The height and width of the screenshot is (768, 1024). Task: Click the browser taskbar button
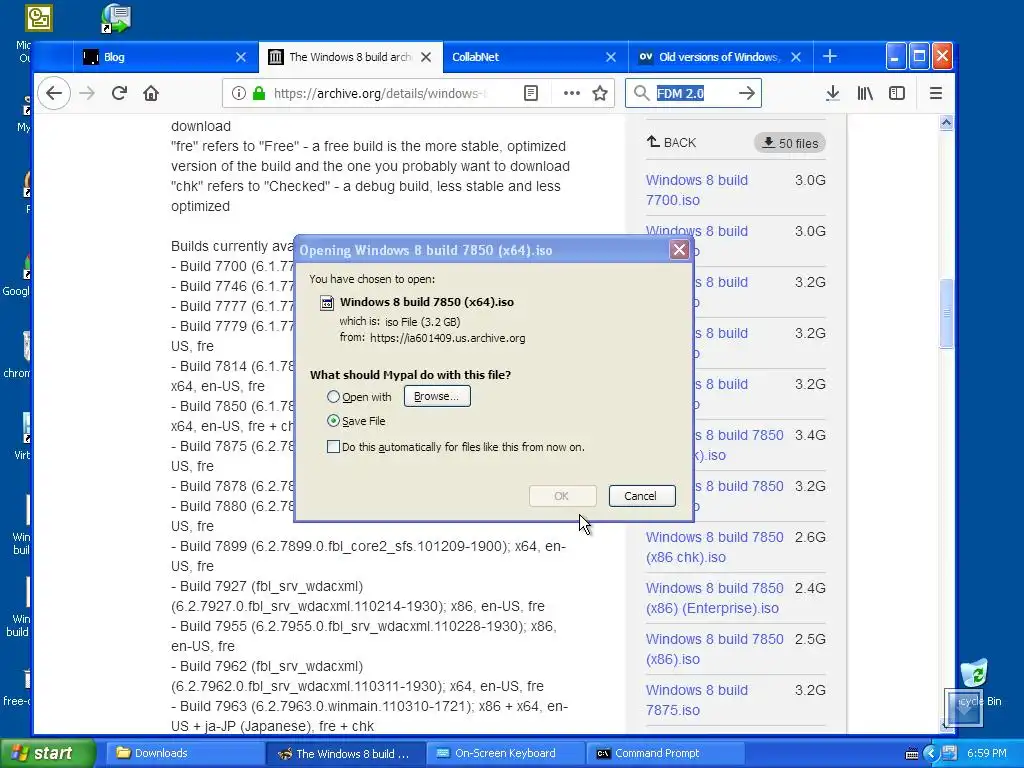pos(345,753)
